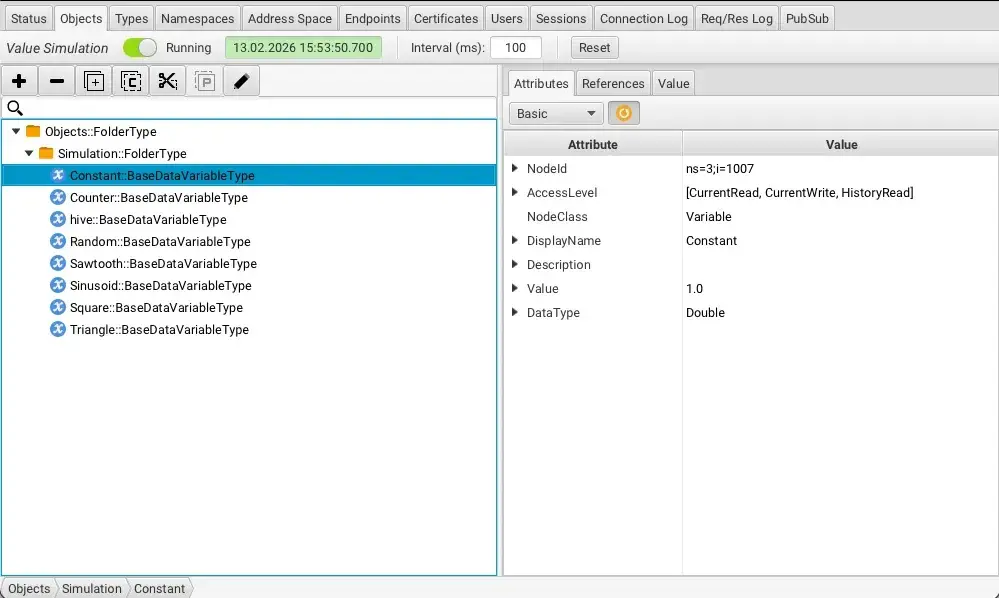Image resolution: width=999 pixels, height=598 pixels.
Task: Open the Connection Log tab
Action: coord(643,18)
